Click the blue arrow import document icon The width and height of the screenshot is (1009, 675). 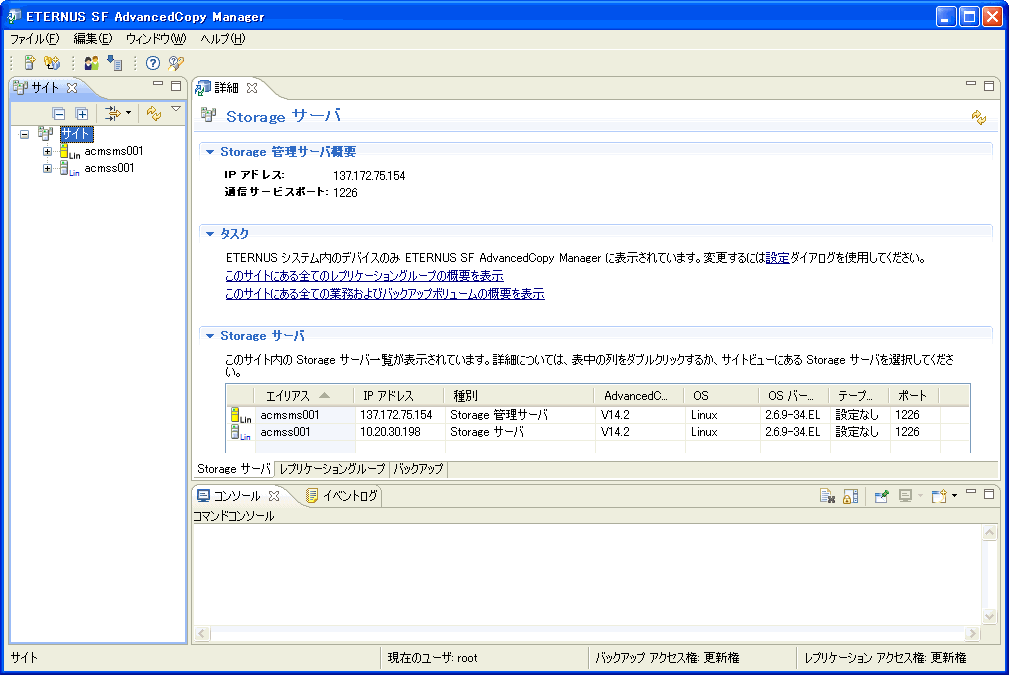(x=115, y=62)
